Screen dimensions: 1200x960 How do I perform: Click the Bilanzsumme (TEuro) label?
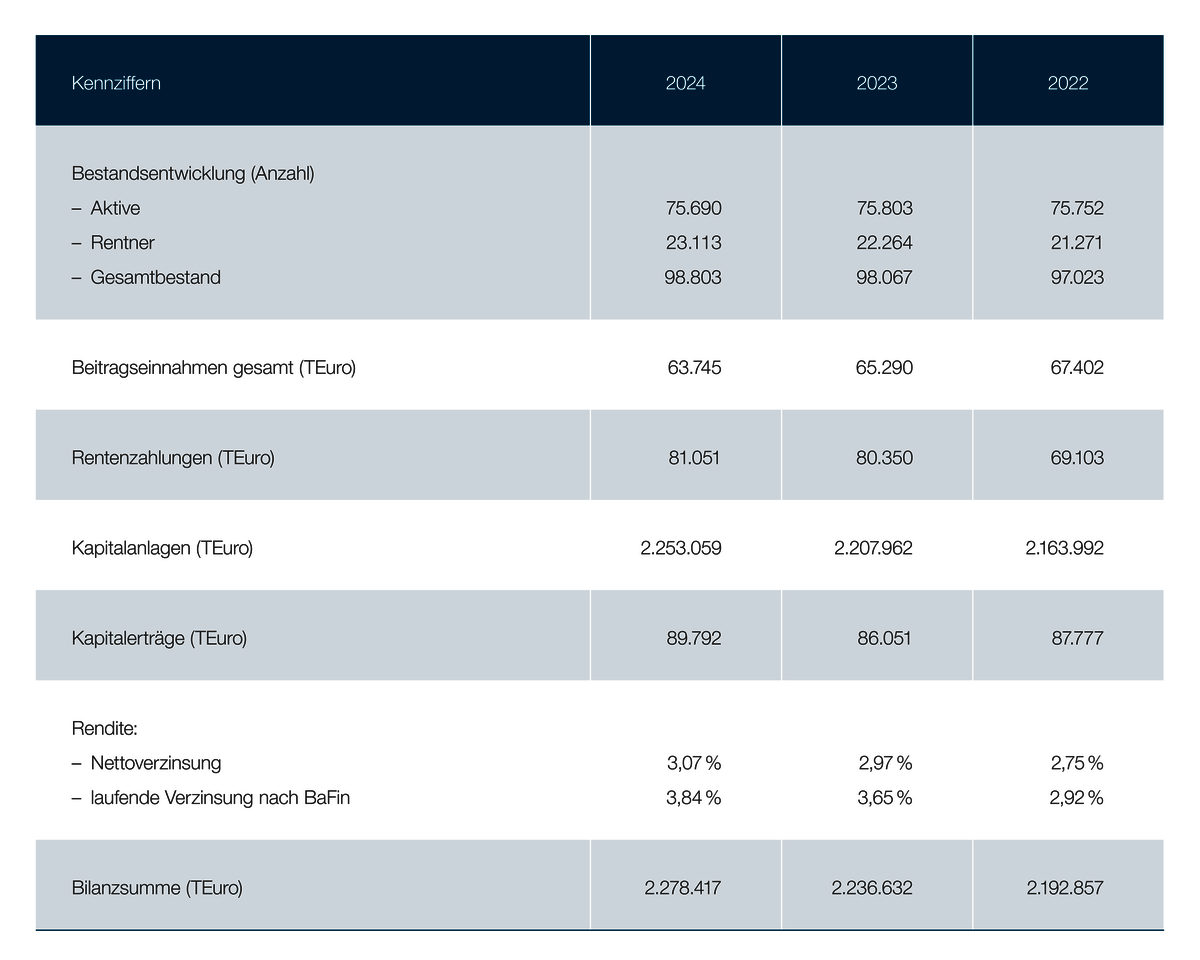coord(157,887)
